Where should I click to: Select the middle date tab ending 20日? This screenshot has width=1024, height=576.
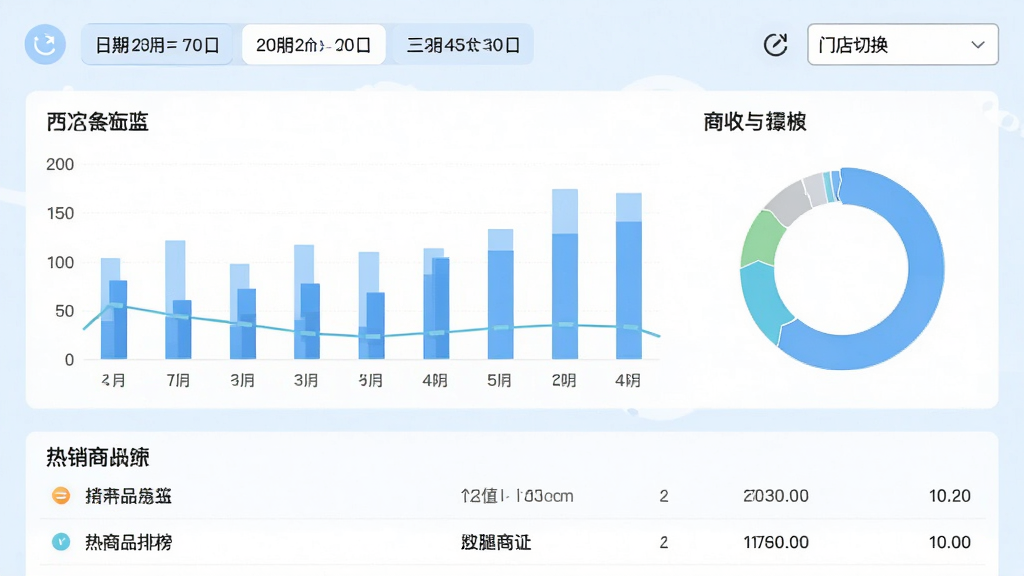(313, 44)
